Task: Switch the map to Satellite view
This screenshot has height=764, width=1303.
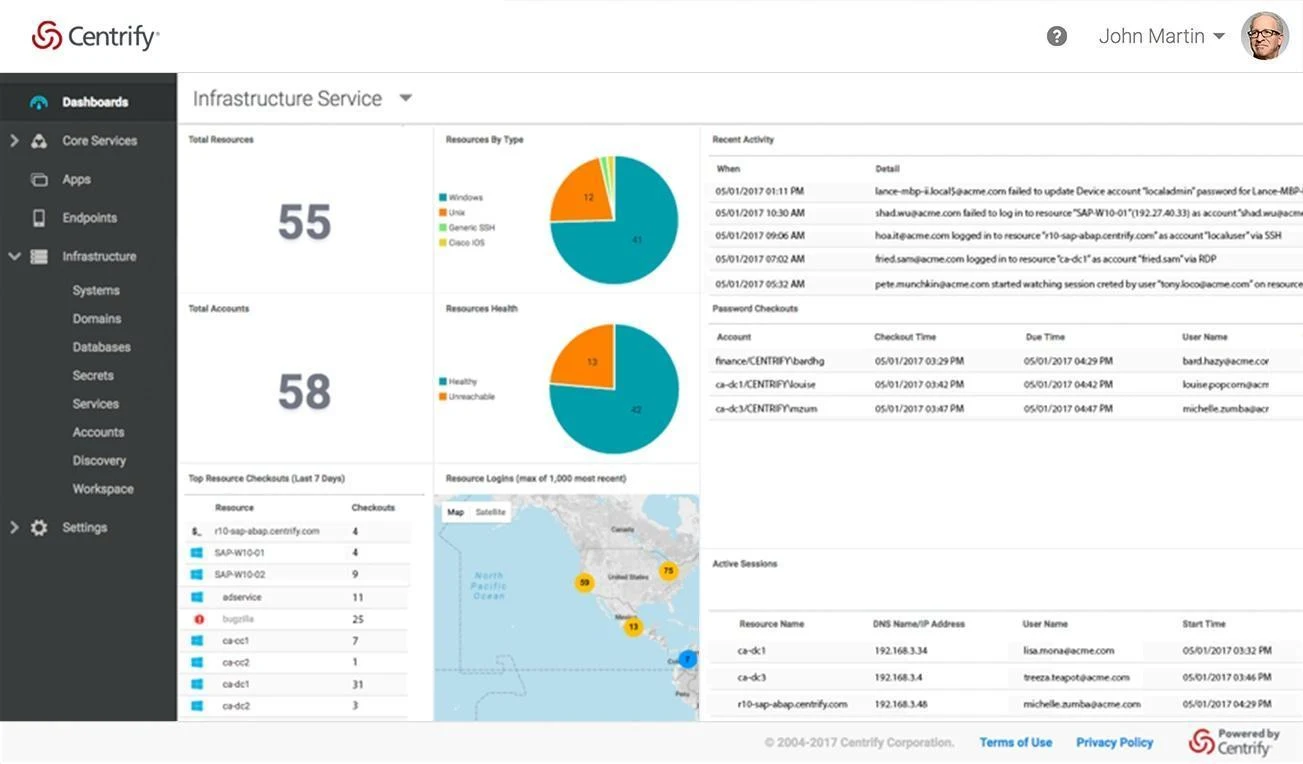Action: coord(490,512)
